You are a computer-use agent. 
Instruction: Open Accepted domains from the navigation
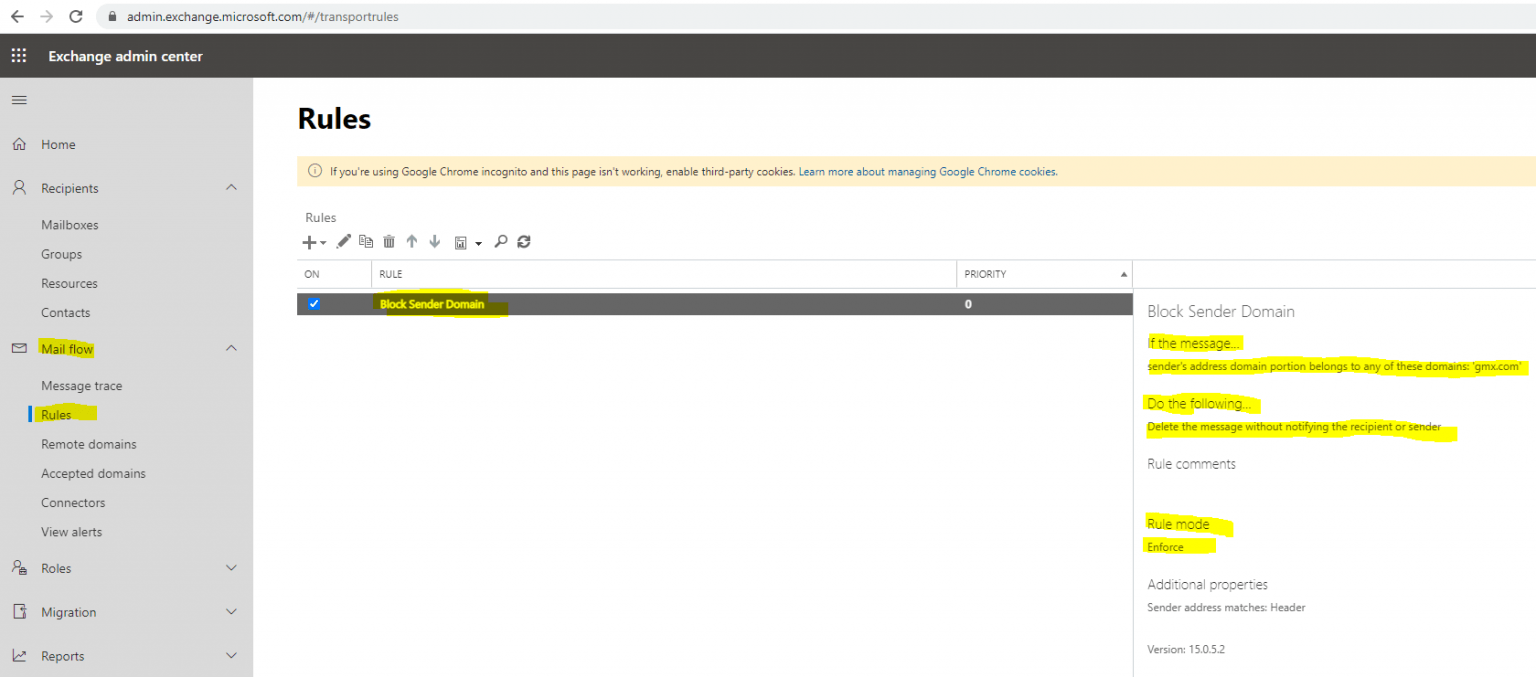pos(93,473)
